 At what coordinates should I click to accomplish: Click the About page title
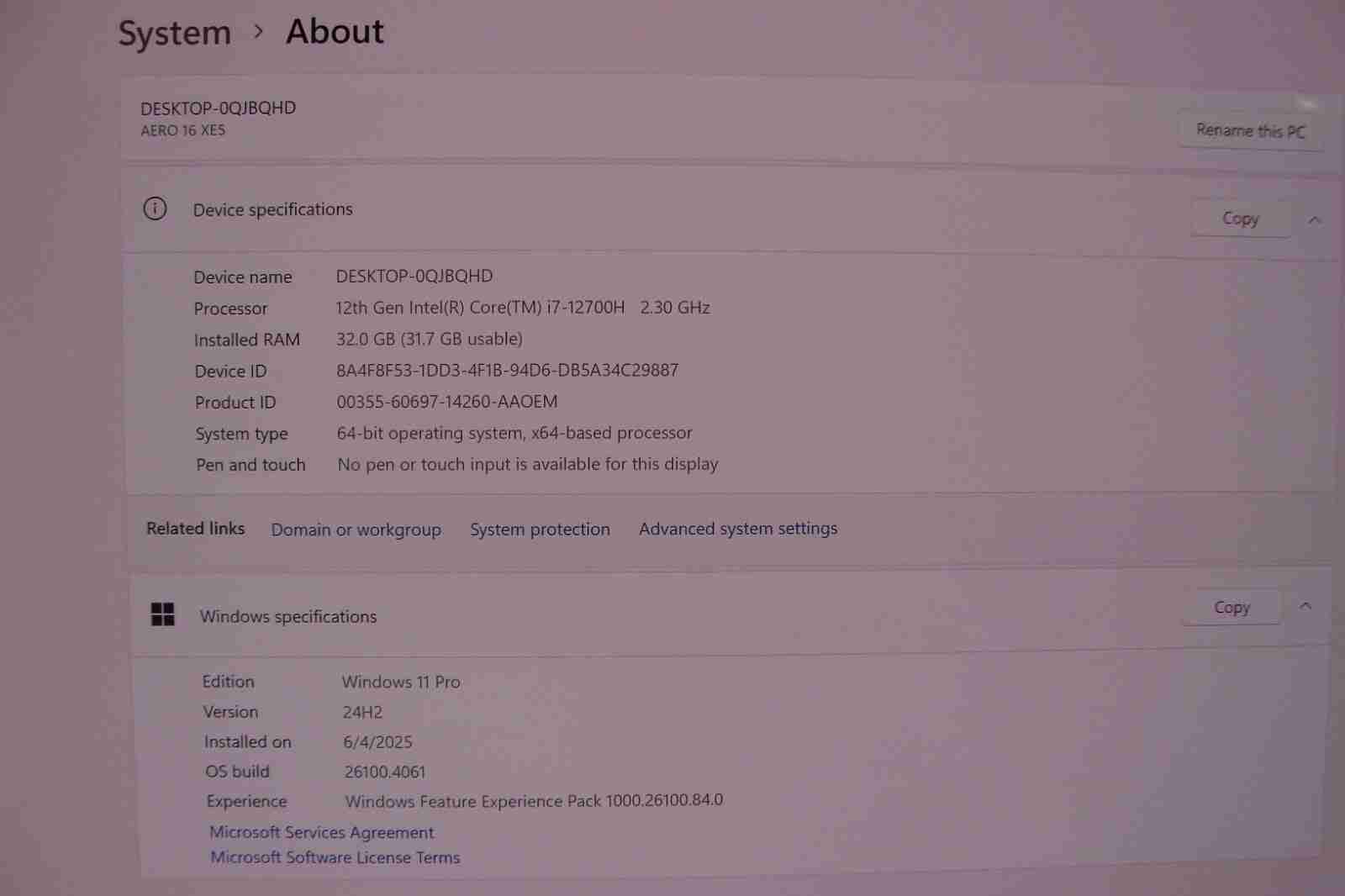point(335,32)
